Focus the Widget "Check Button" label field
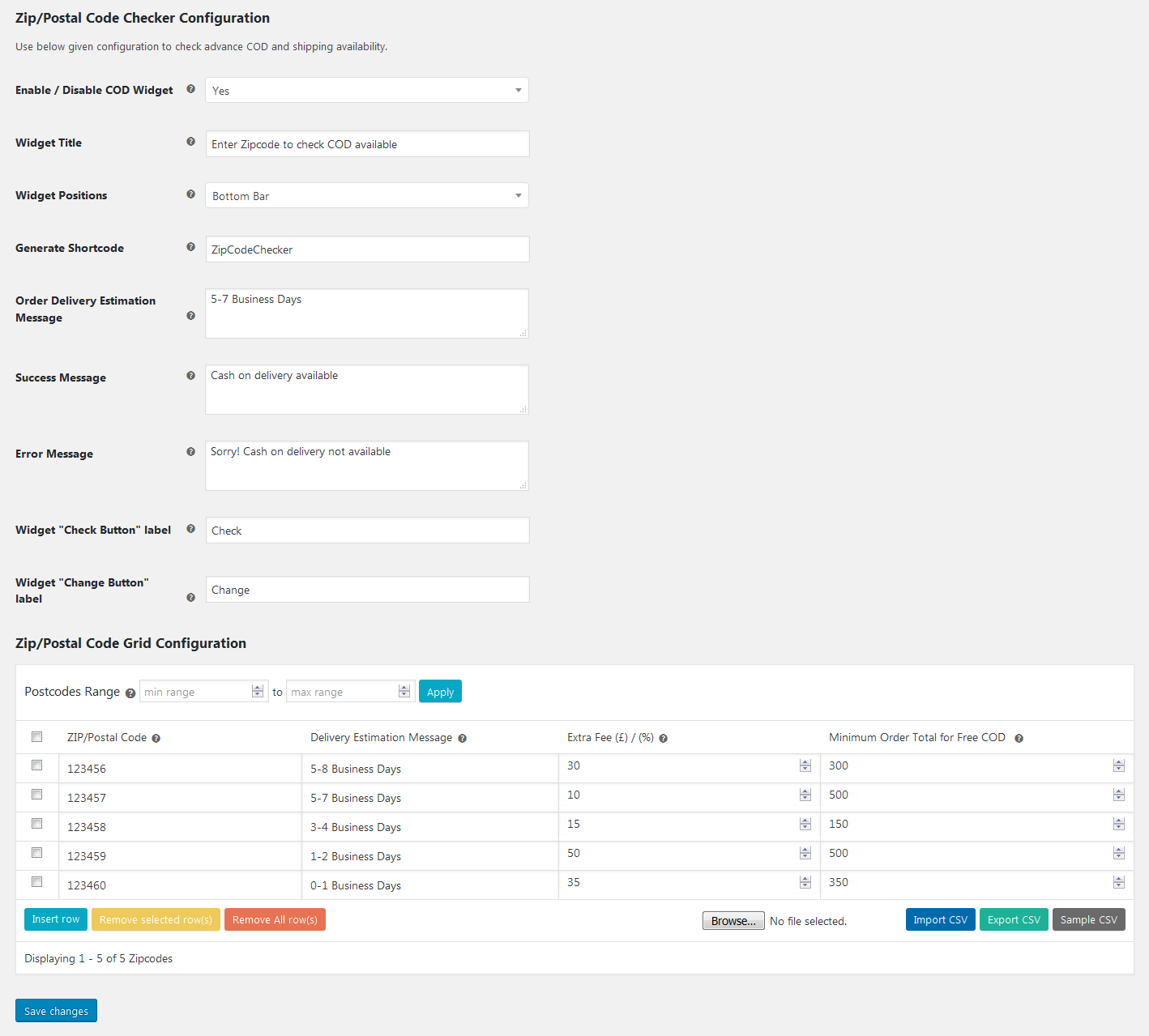 pyautogui.click(x=367, y=531)
